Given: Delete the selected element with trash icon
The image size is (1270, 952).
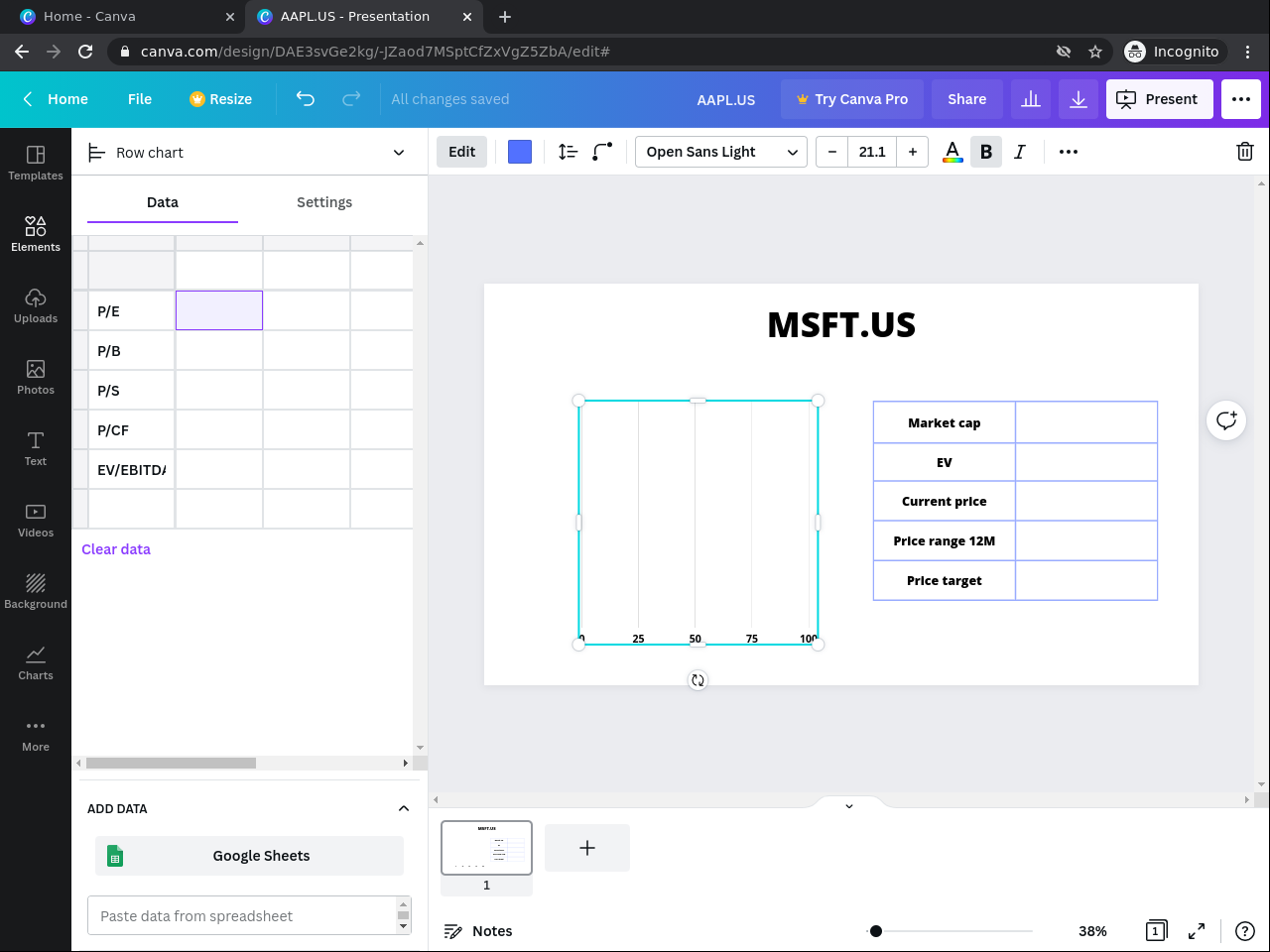Looking at the screenshot, I should pos(1245,152).
